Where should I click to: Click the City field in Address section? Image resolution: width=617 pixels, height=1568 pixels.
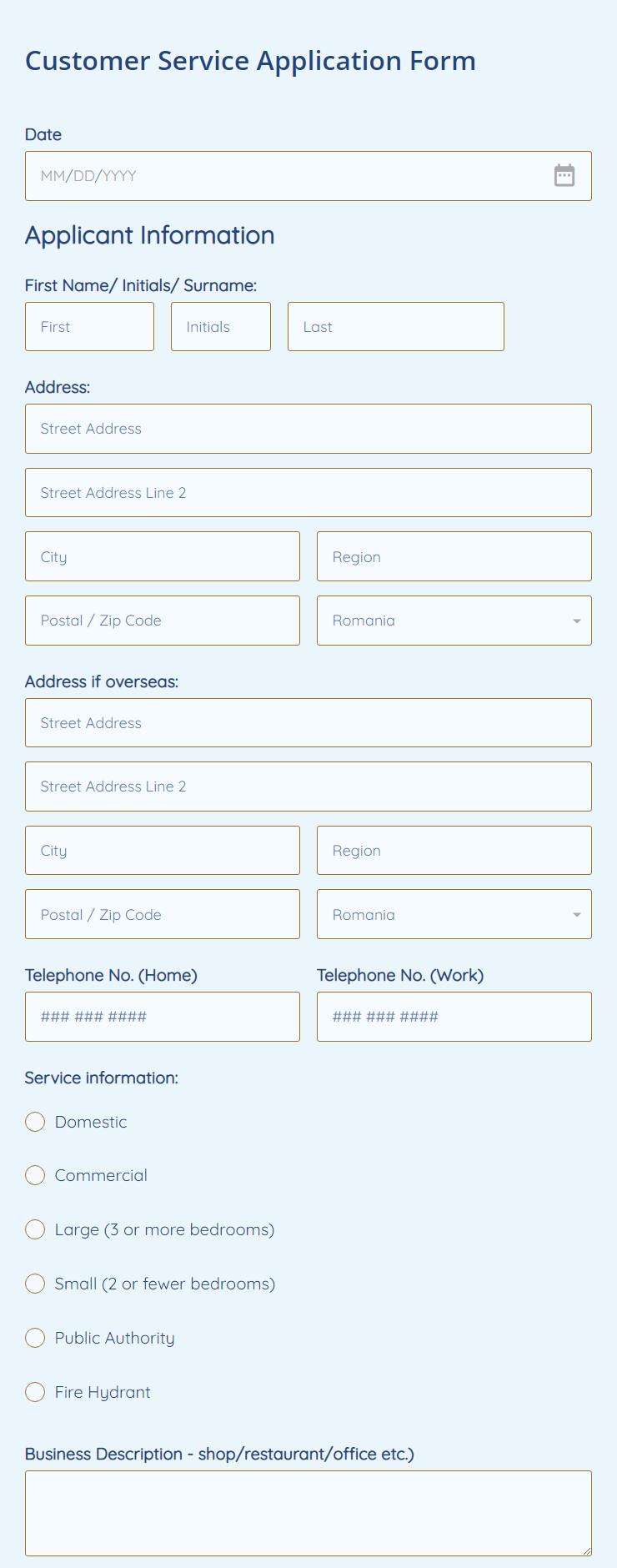pyautogui.click(x=162, y=556)
